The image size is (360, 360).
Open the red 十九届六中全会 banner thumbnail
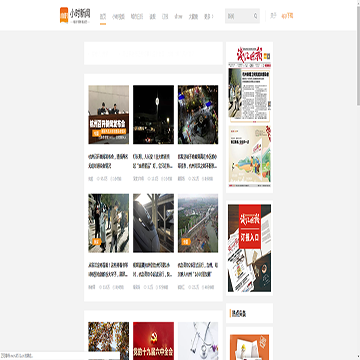point(153,341)
